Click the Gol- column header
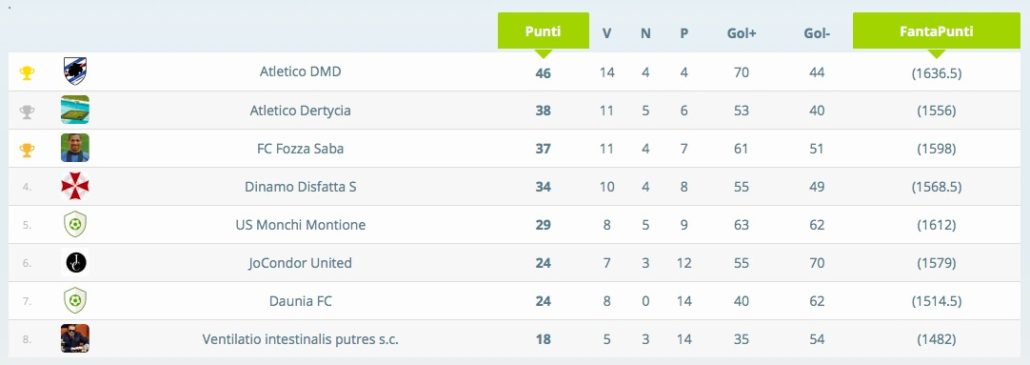This screenshot has height=365, width=1030. (817, 33)
